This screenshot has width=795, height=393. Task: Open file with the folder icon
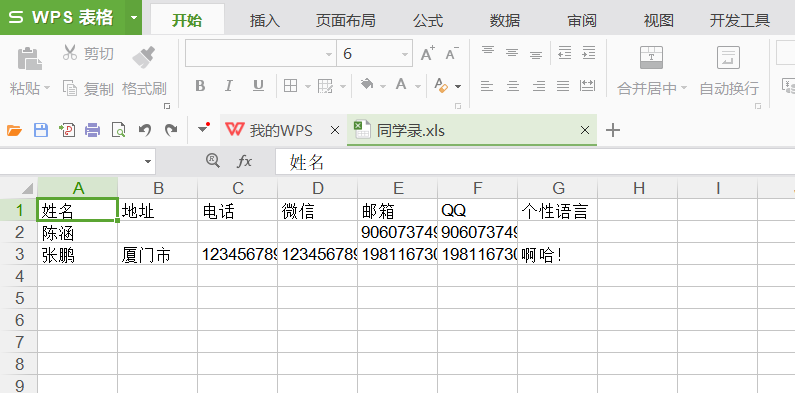14,131
